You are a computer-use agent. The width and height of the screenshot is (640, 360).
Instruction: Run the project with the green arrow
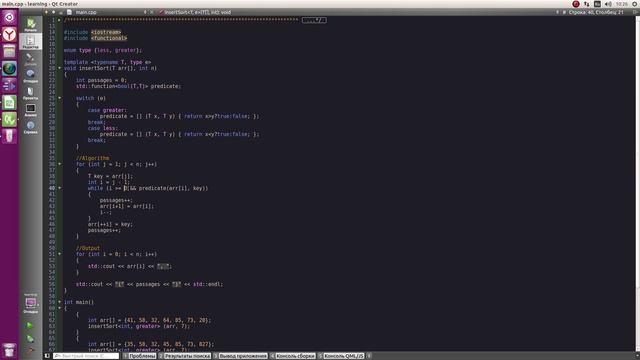coord(30,325)
